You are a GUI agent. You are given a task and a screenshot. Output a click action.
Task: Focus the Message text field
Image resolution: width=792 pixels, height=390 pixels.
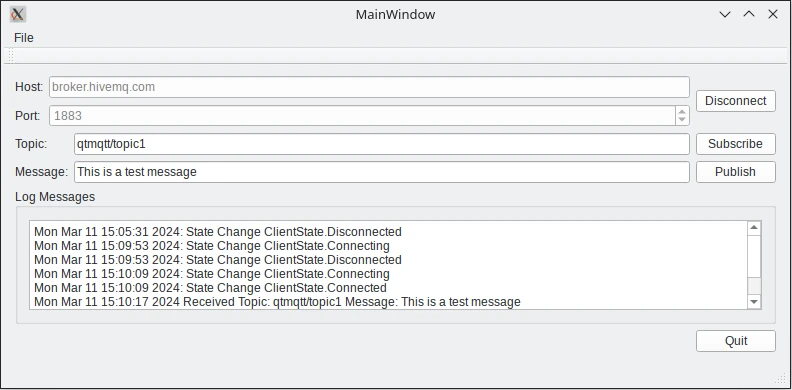[381, 172]
